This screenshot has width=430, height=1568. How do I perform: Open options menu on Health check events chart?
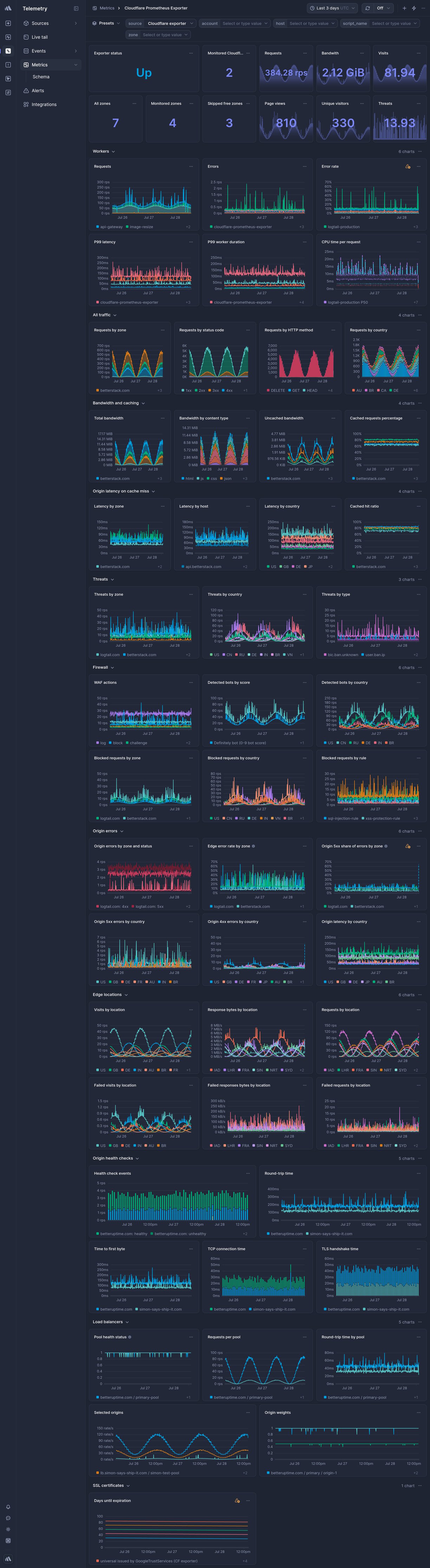click(x=248, y=1174)
